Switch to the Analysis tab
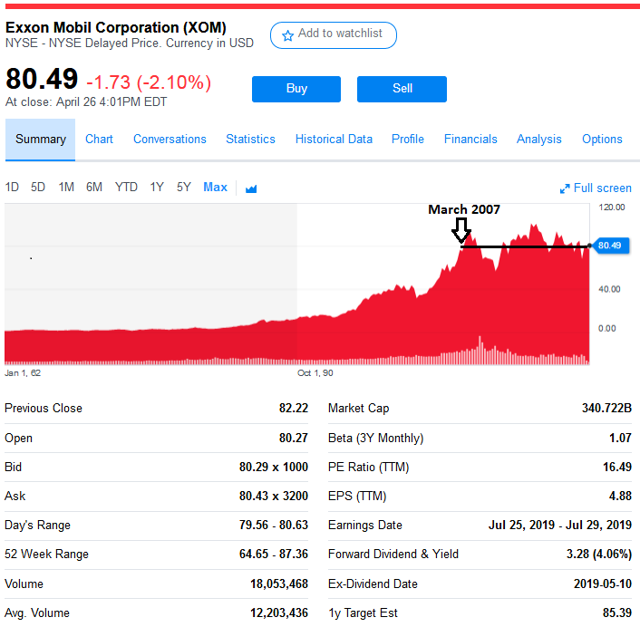Image resolution: width=640 pixels, height=627 pixels. [x=539, y=139]
